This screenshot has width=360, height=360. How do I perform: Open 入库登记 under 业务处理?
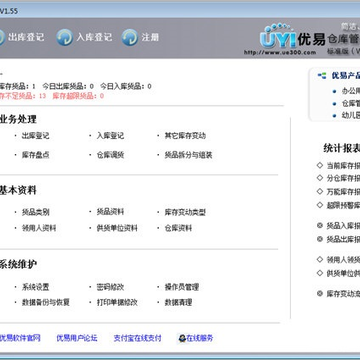coord(110,136)
